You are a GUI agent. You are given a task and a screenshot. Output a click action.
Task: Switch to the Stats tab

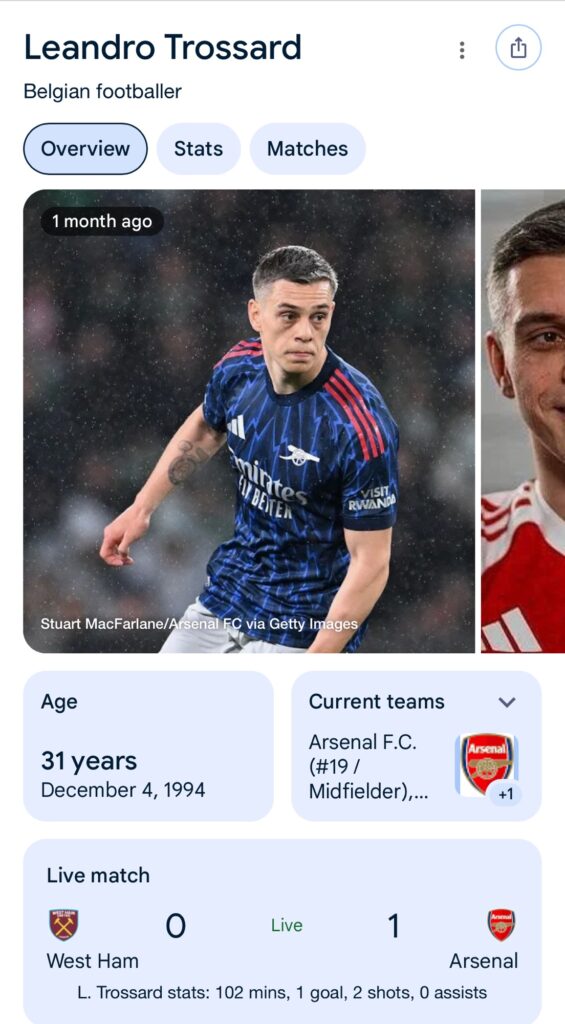pos(199,149)
